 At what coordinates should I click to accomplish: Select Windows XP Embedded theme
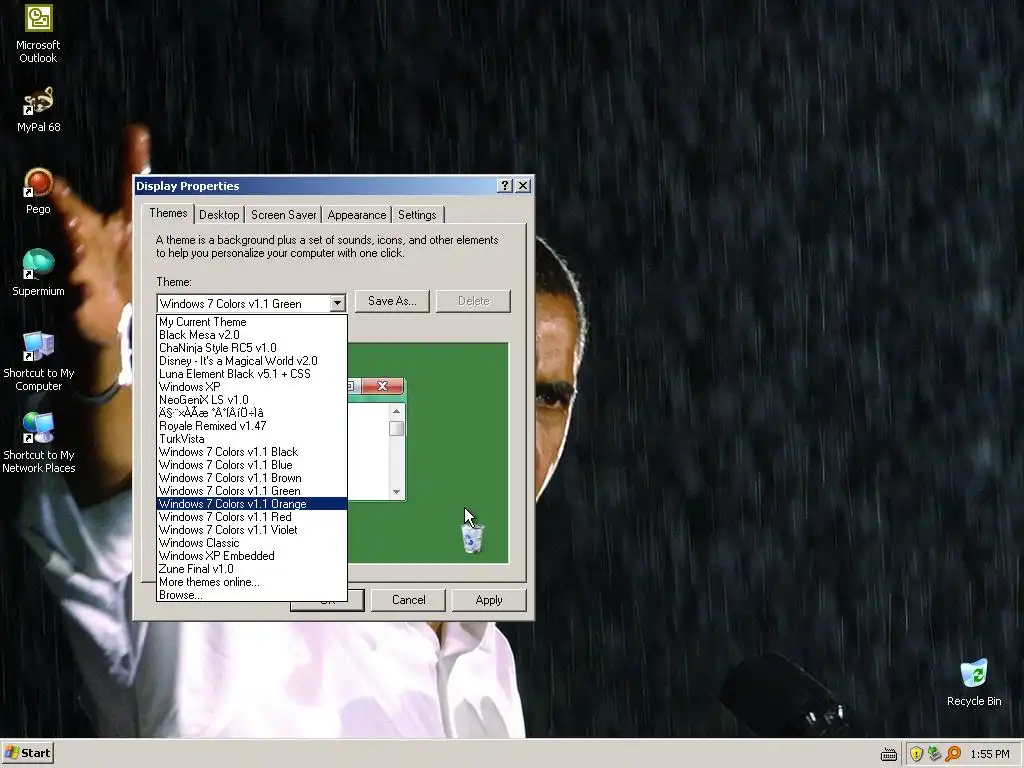[x=251, y=556]
